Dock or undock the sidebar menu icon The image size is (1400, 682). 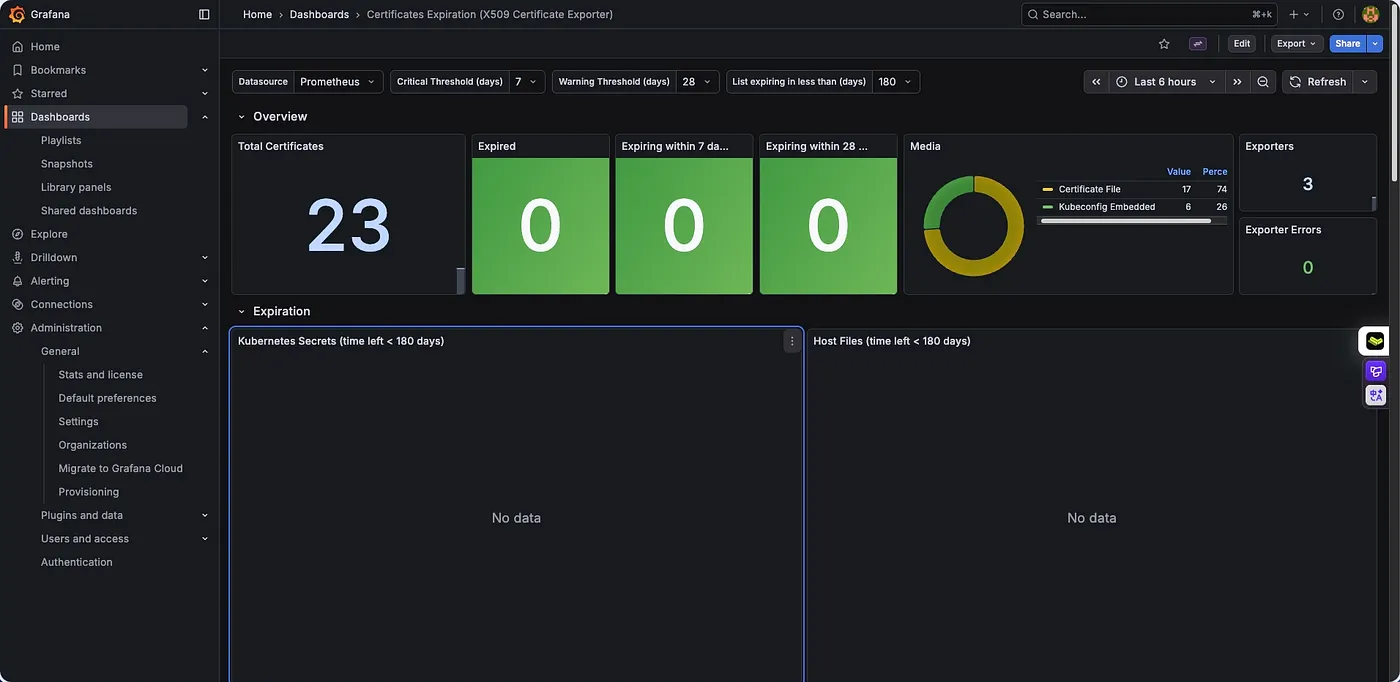(x=204, y=14)
